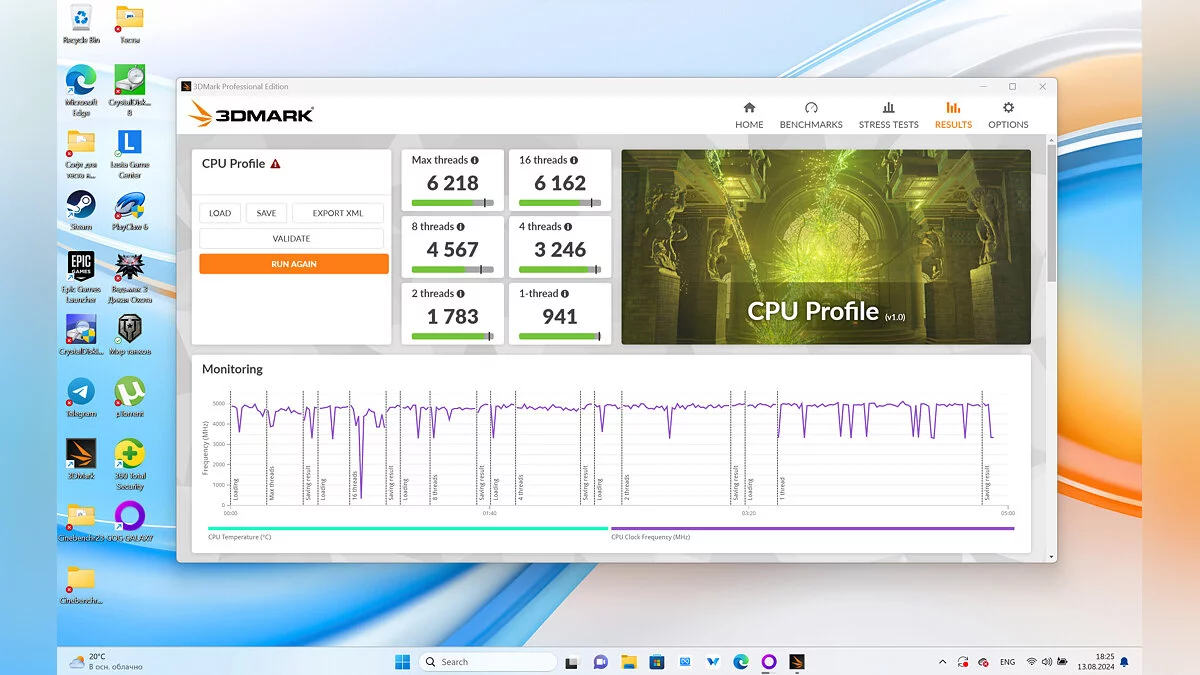The width and height of the screenshot is (1200, 675).
Task: Open the Options tab
Action: 1008,115
